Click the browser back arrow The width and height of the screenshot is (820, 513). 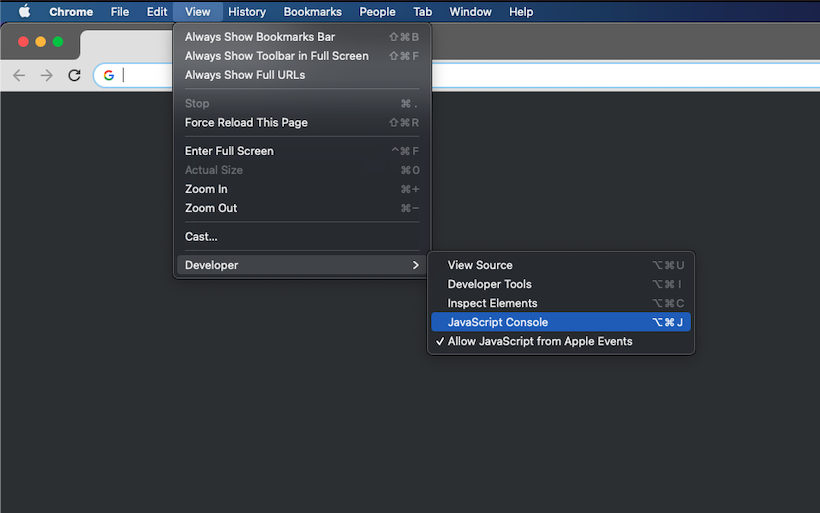click(19, 75)
